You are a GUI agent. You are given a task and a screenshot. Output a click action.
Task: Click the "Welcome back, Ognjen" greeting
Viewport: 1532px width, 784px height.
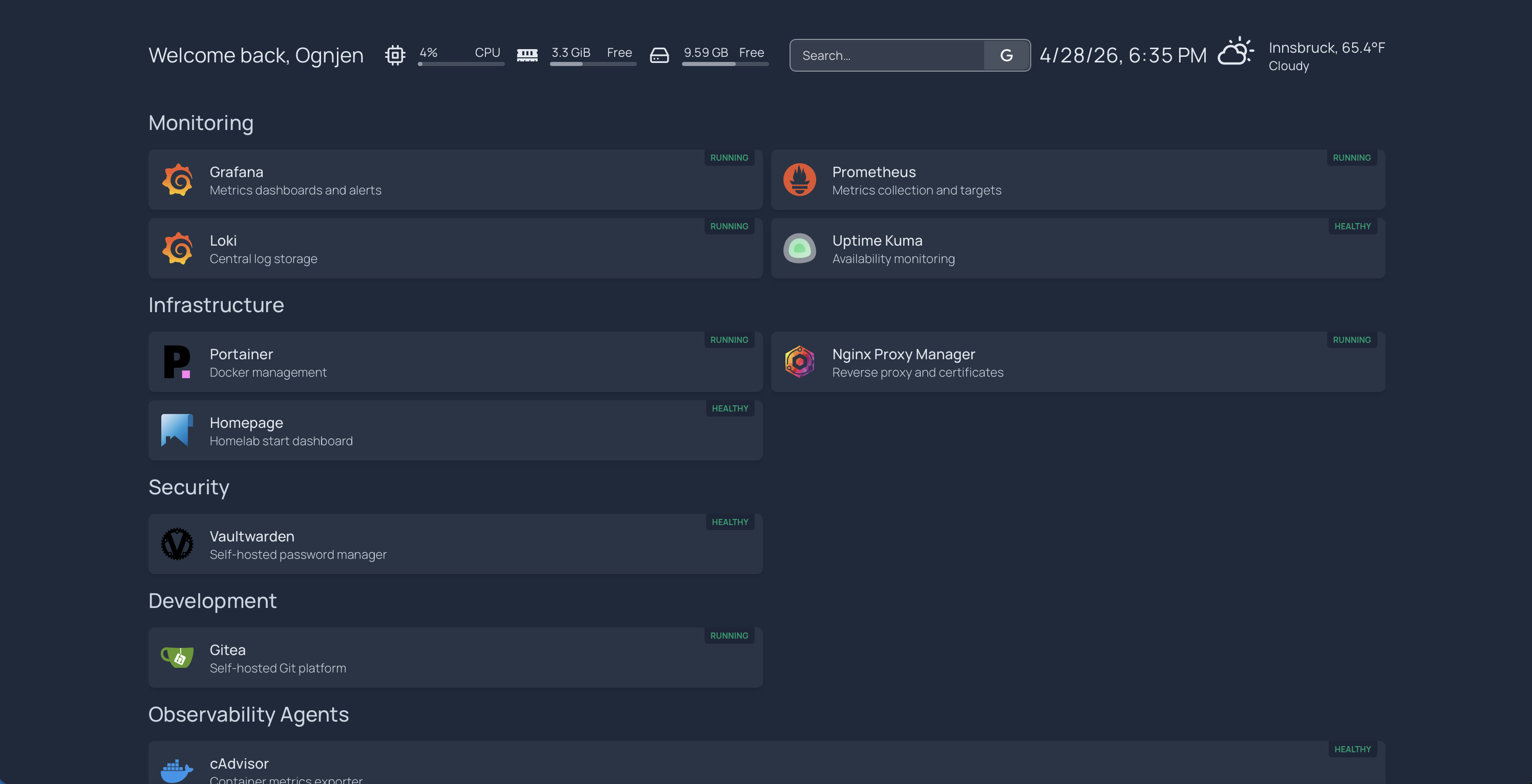[256, 55]
